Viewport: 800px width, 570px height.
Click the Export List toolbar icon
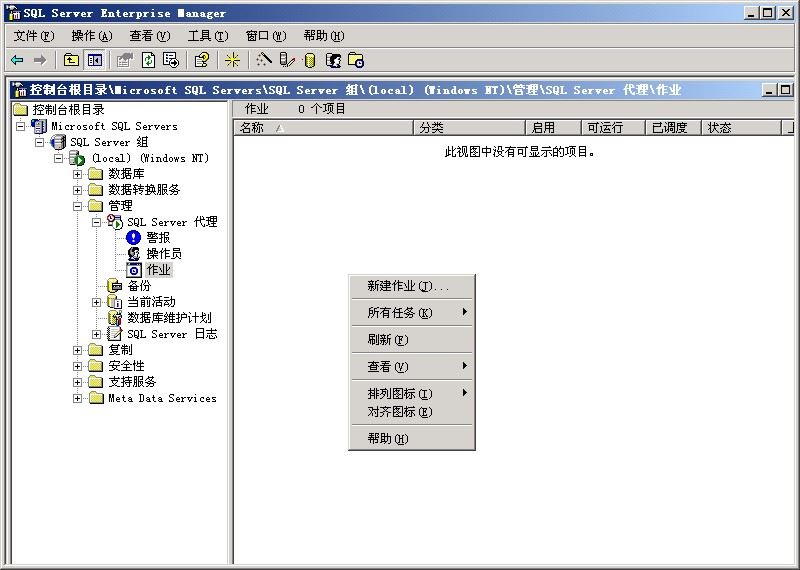pos(171,60)
